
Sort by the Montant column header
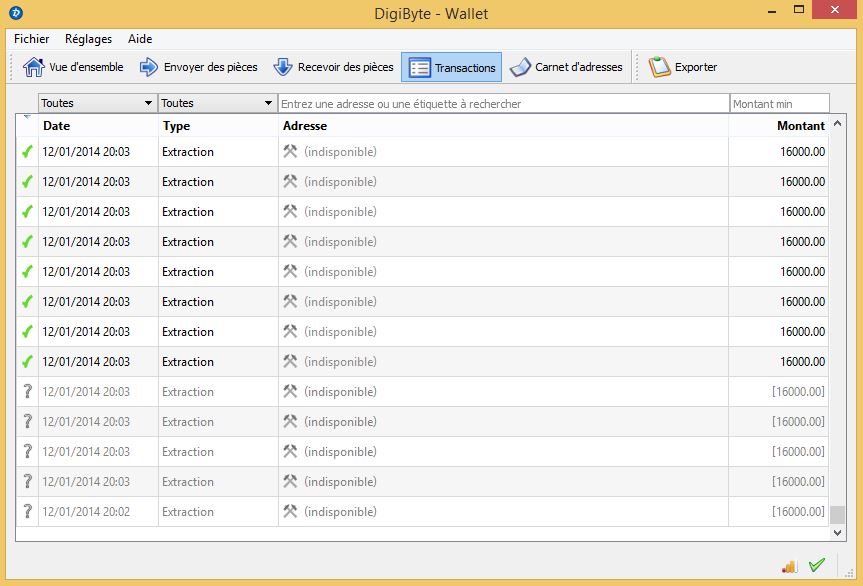click(779, 125)
